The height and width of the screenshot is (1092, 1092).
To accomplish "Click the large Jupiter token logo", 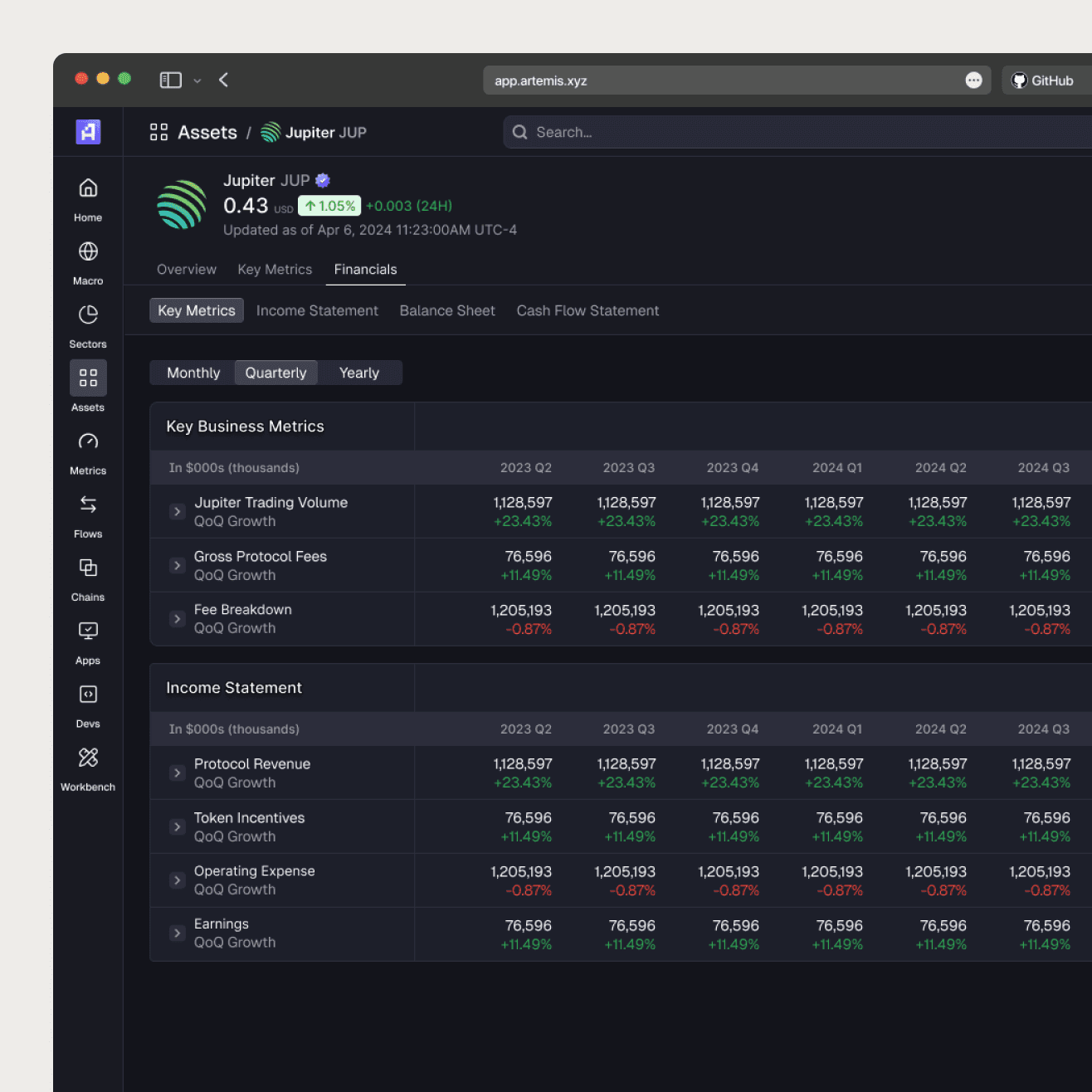I will [x=182, y=204].
